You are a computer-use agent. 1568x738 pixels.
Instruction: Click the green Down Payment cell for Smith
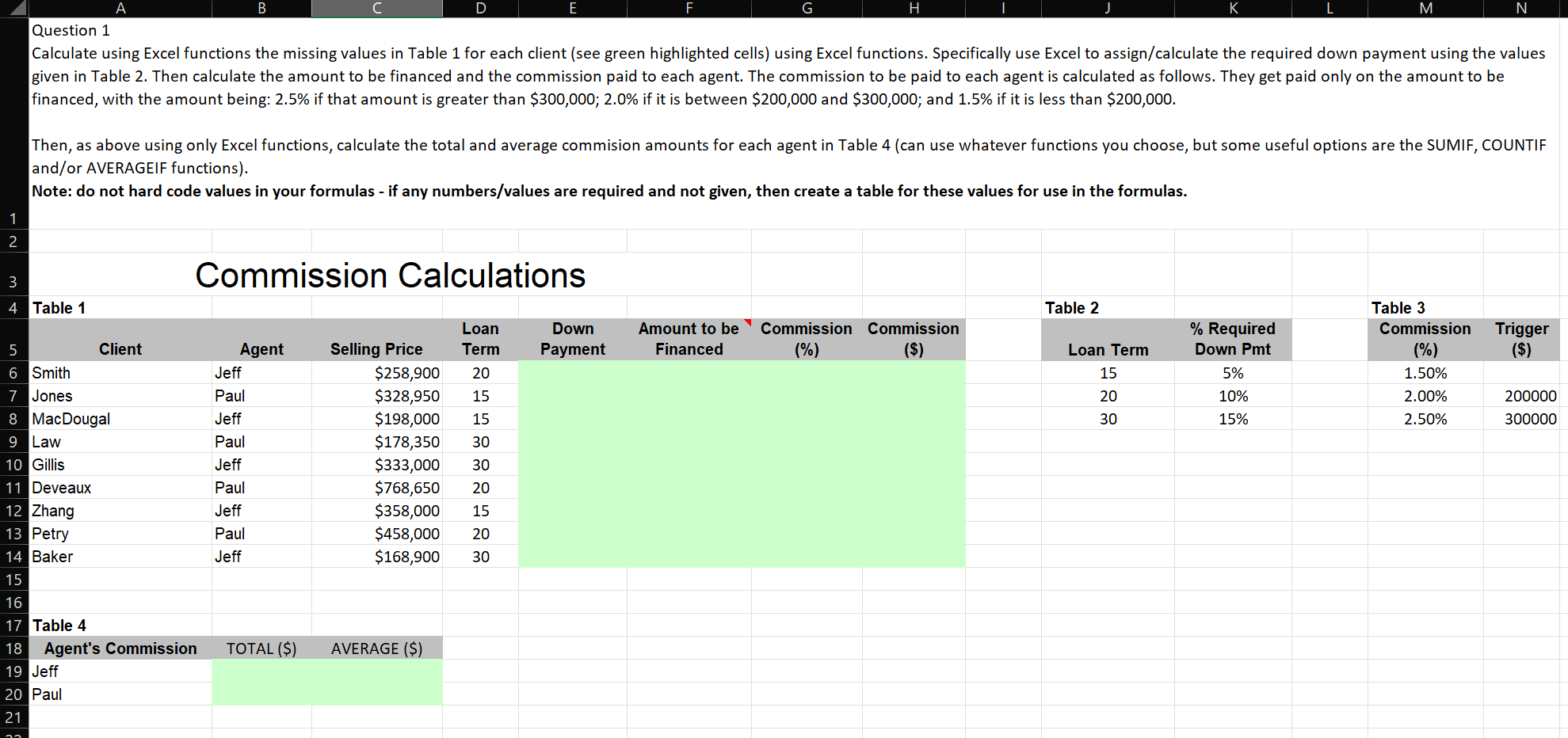coord(572,372)
